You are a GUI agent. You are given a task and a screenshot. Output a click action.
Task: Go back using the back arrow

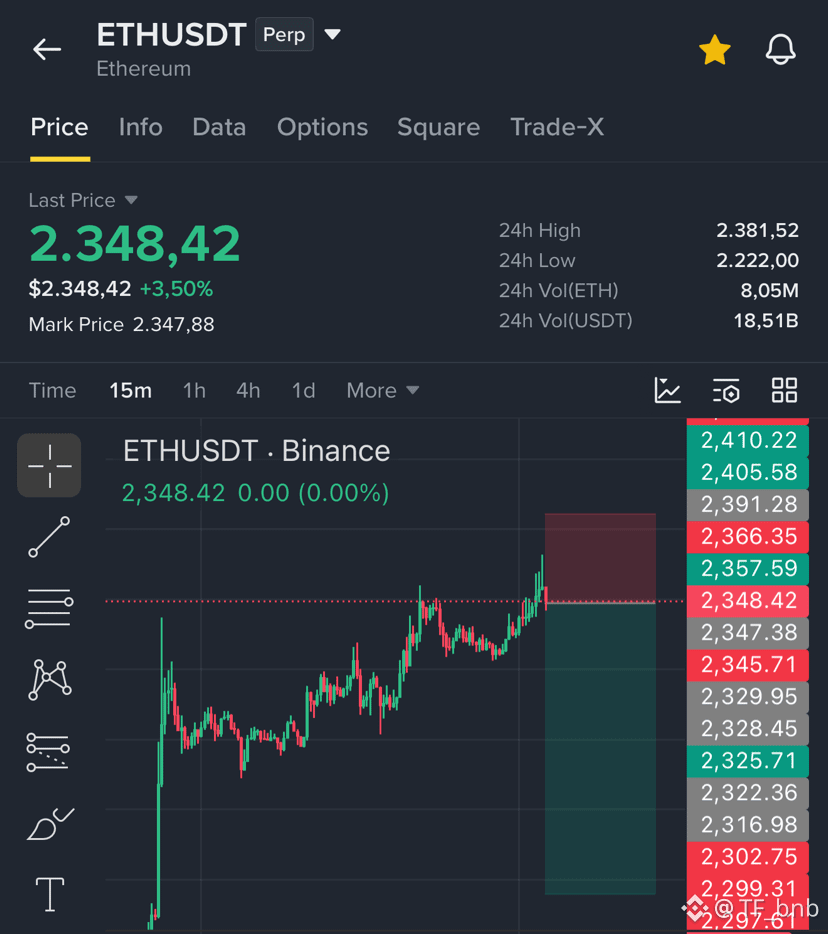pos(47,49)
